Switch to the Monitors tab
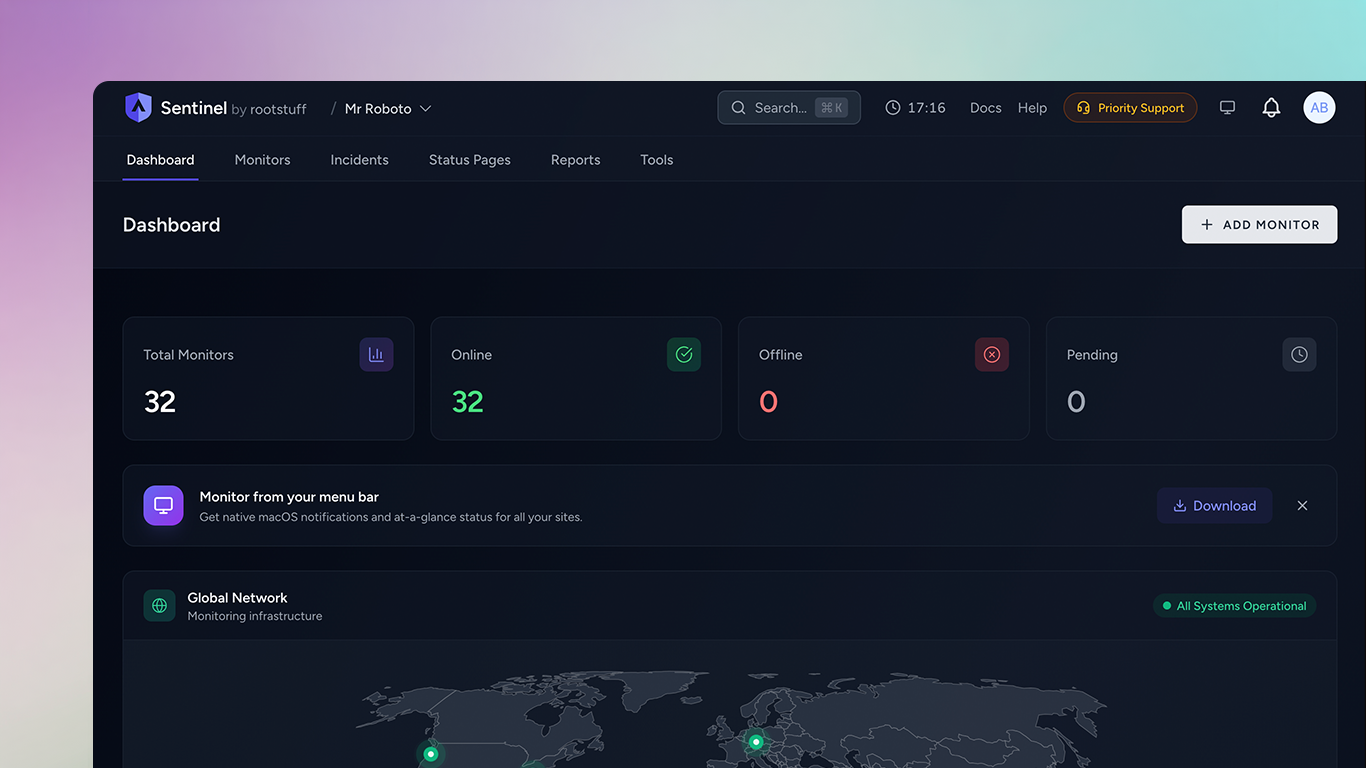1366x768 pixels. [x=262, y=160]
